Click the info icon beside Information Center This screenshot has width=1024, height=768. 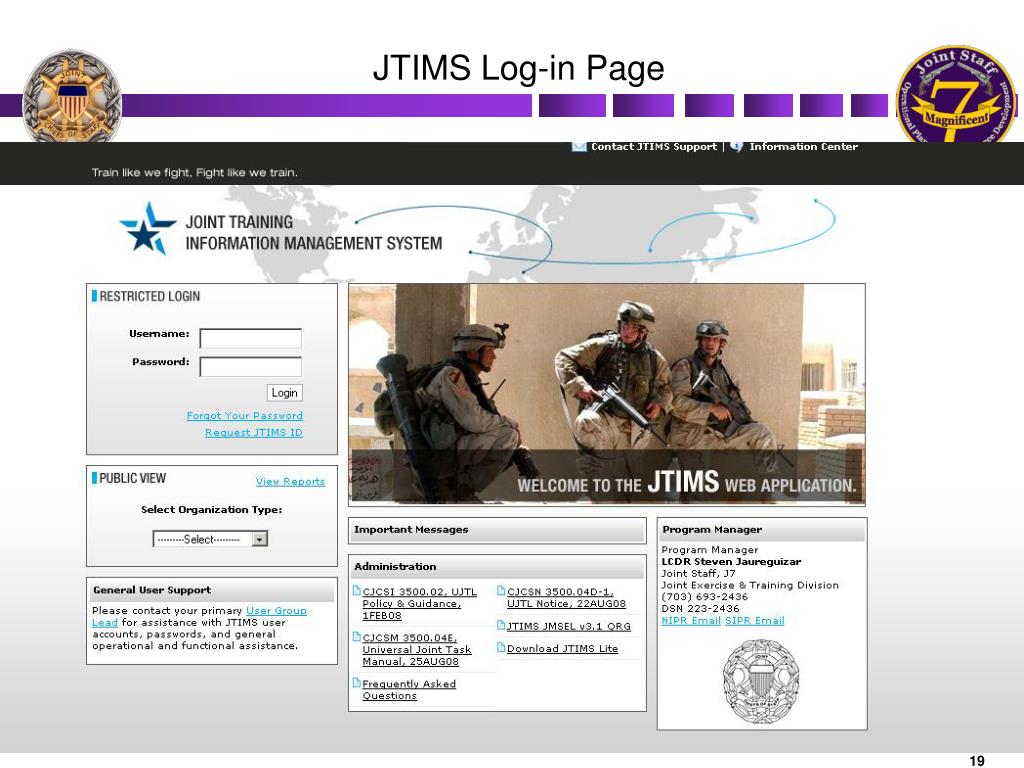click(736, 146)
